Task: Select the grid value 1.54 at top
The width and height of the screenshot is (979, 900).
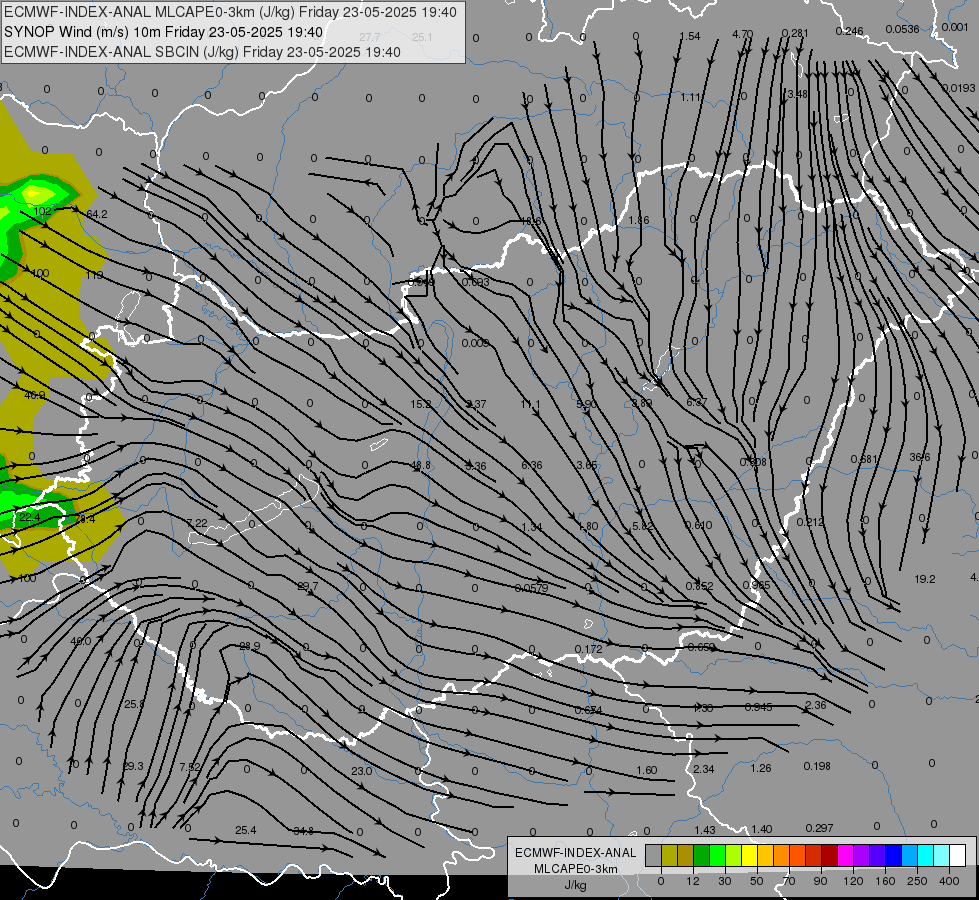Action: coord(690,36)
